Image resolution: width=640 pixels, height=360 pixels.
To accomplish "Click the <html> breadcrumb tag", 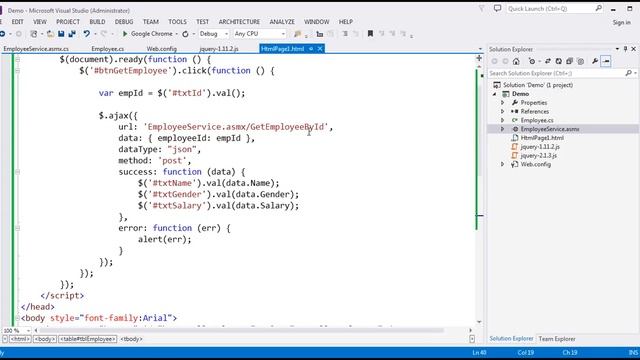I will [x=20, y=339].
